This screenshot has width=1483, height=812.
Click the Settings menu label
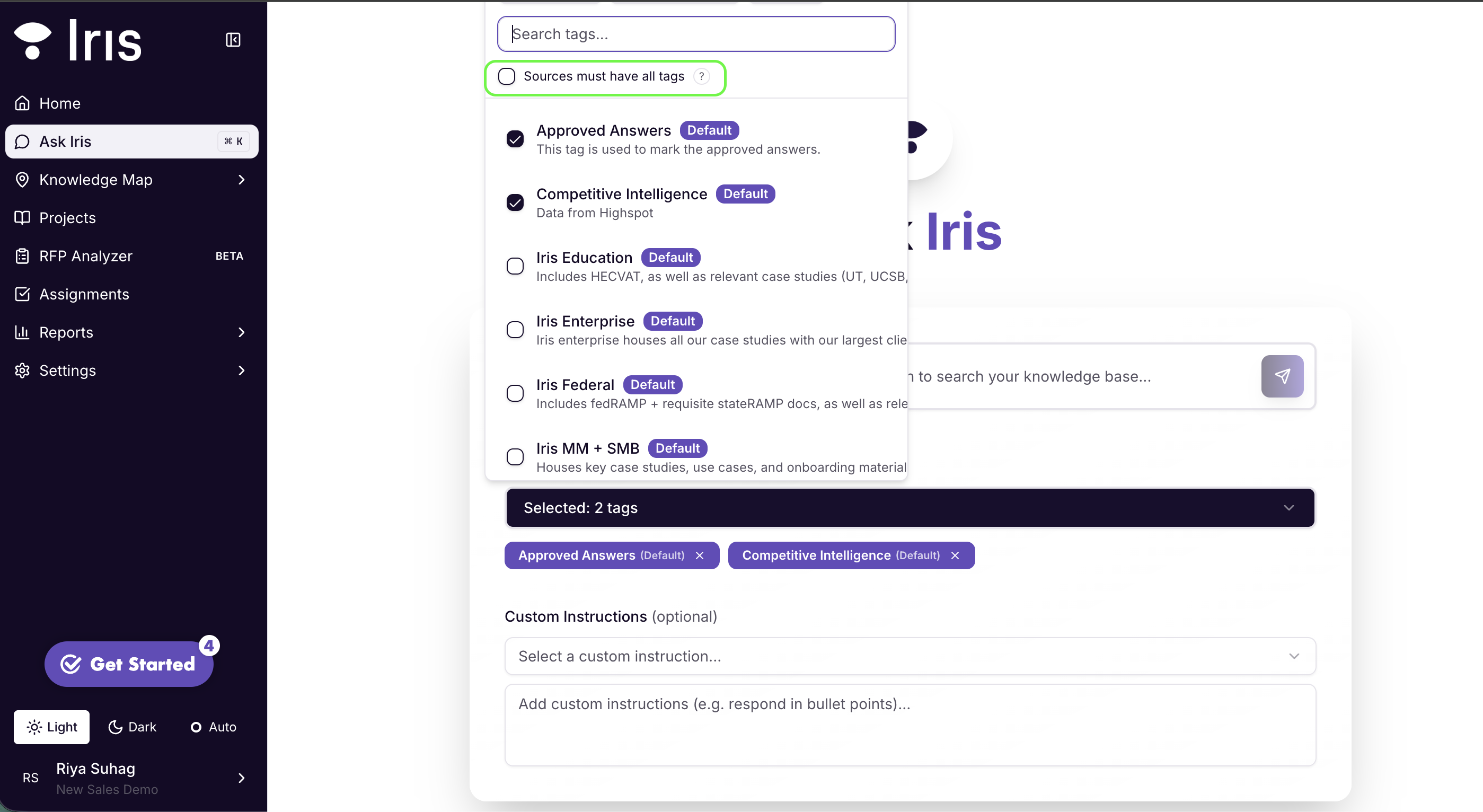pyautogui.click(x=67, y=370)
